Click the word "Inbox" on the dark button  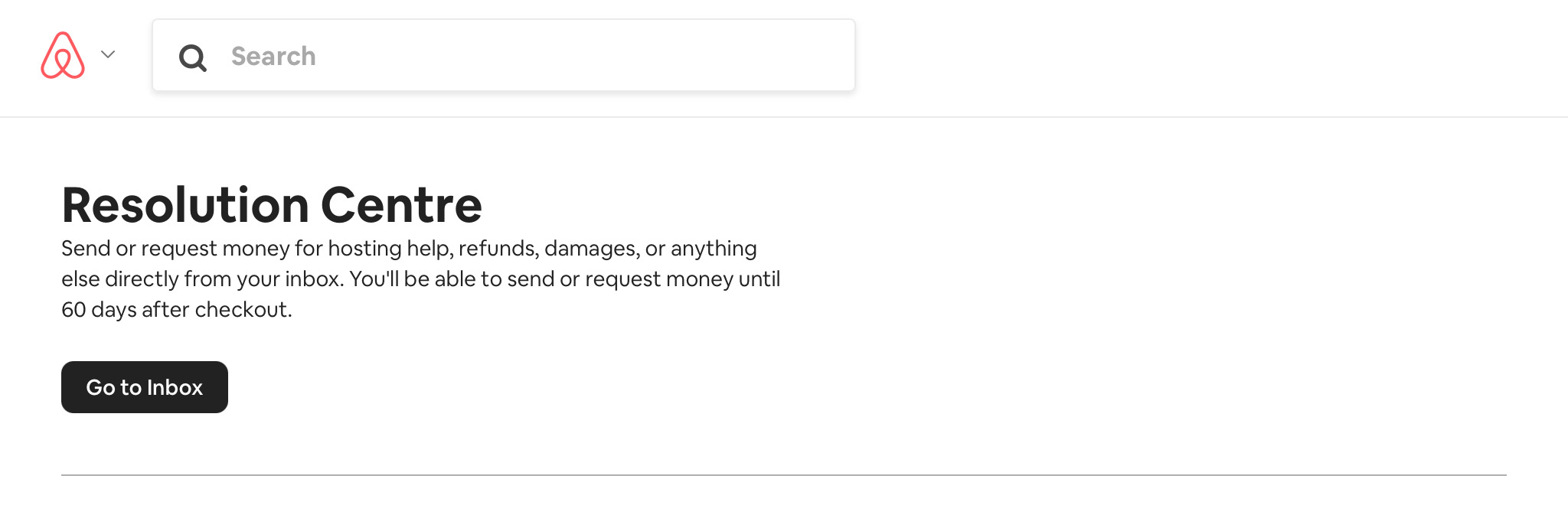click(x=175, y=387)
